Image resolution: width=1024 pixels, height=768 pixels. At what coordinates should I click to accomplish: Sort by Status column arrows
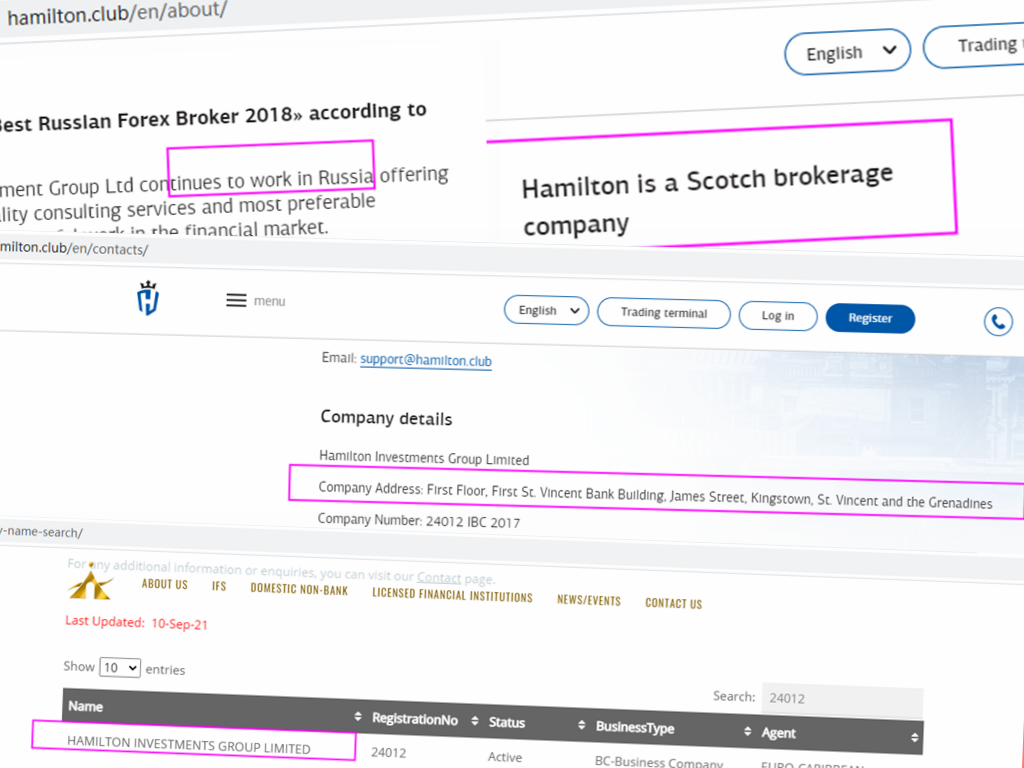point(581,725)
